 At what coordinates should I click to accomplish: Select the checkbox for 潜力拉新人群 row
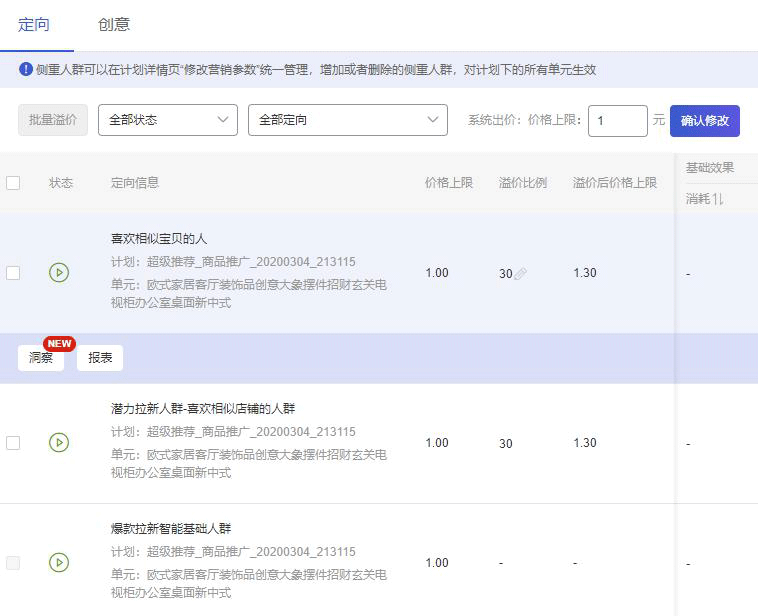pos(13,443)
